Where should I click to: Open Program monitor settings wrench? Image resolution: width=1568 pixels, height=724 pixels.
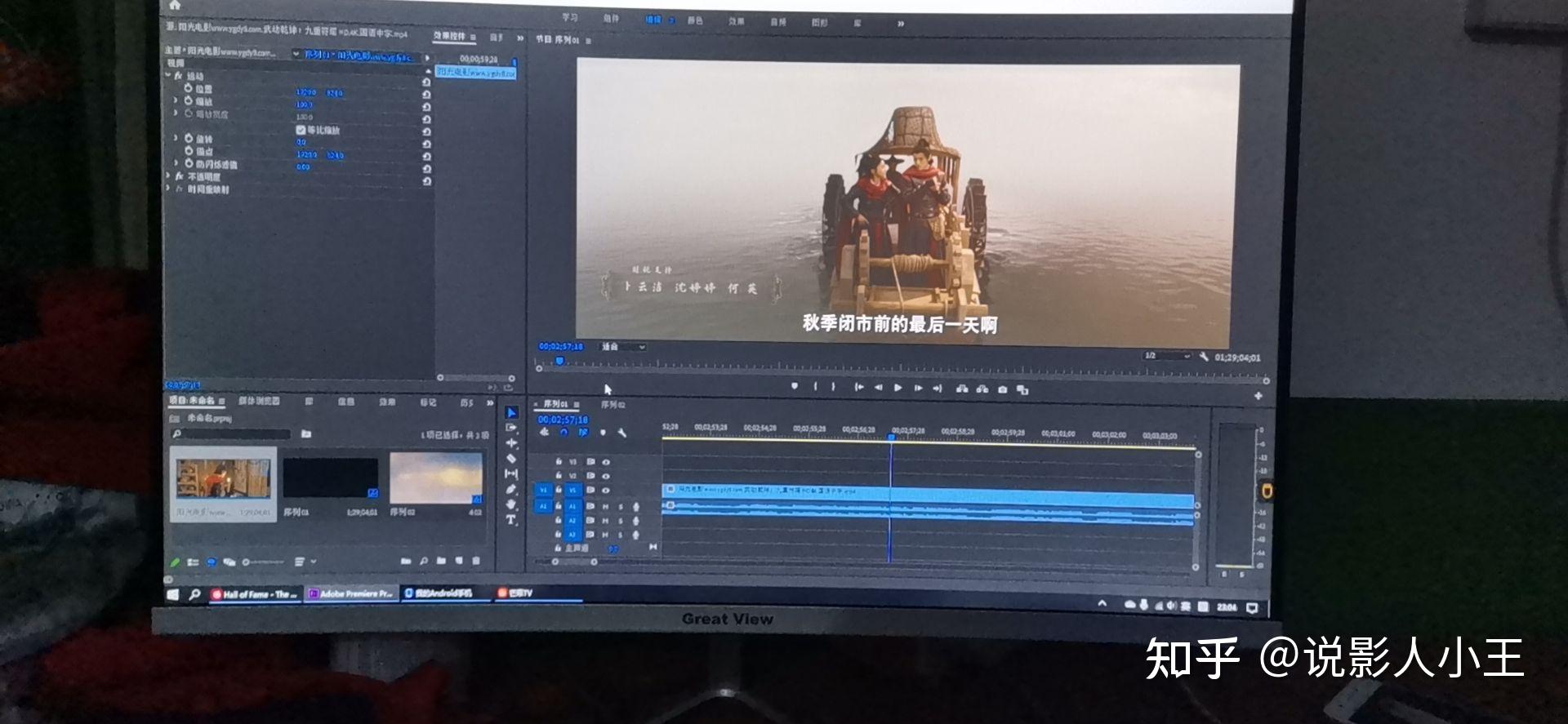1204,357
